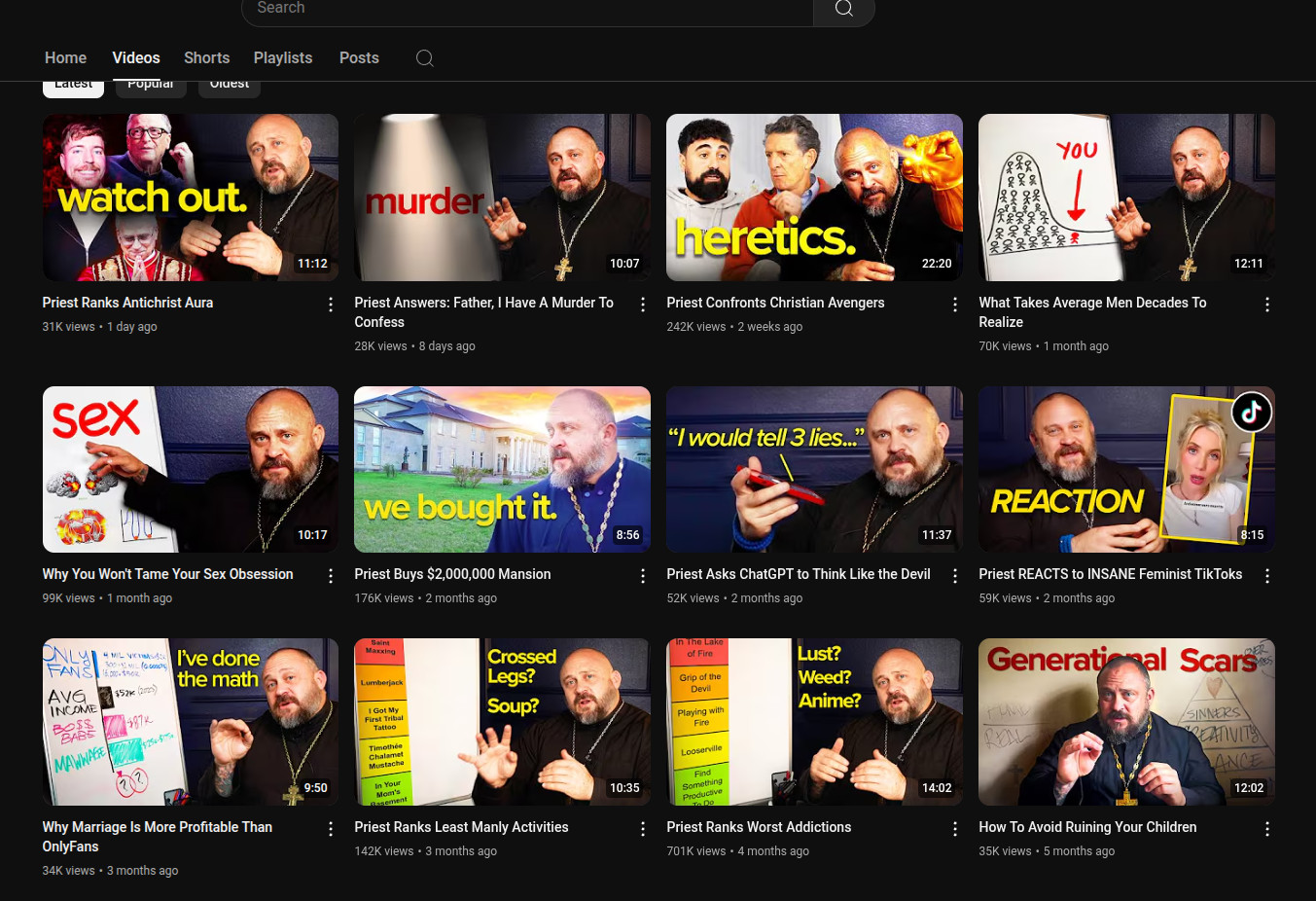
Task: Select the Videos tab
Action: click(136, 58)
